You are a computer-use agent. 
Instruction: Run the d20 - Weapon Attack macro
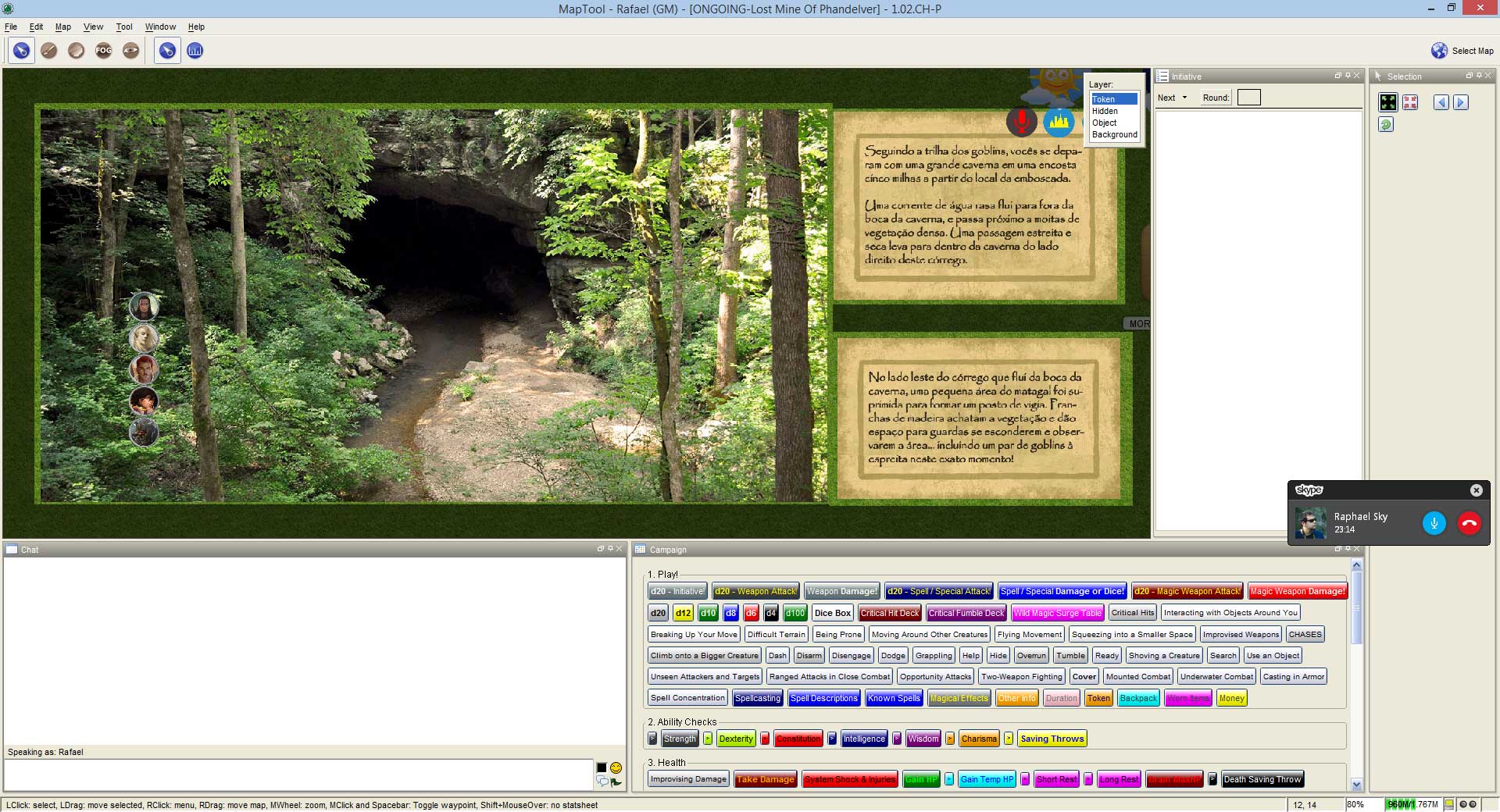(755, 591)
